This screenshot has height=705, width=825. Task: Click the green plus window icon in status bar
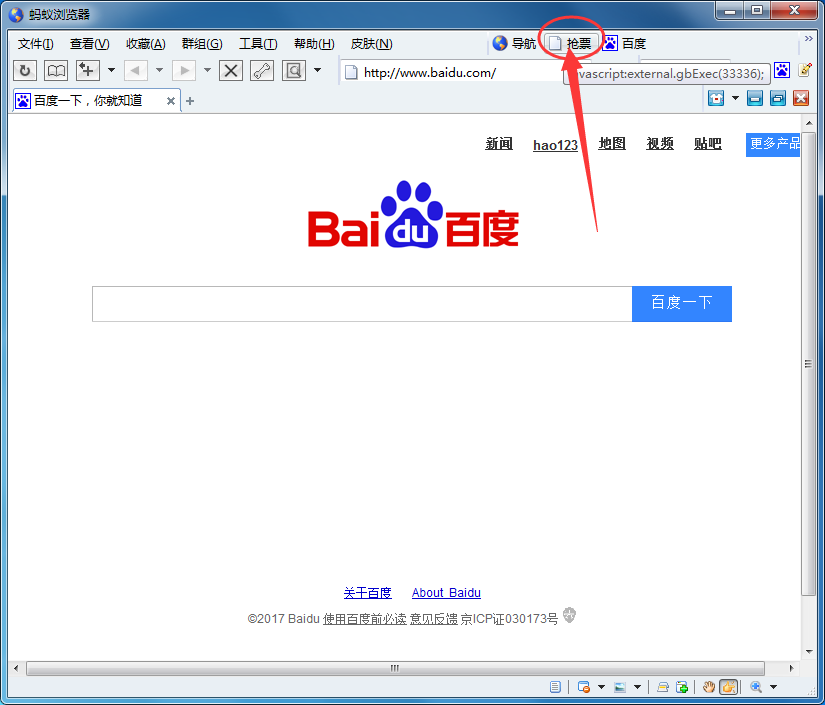tap(682, 687)
